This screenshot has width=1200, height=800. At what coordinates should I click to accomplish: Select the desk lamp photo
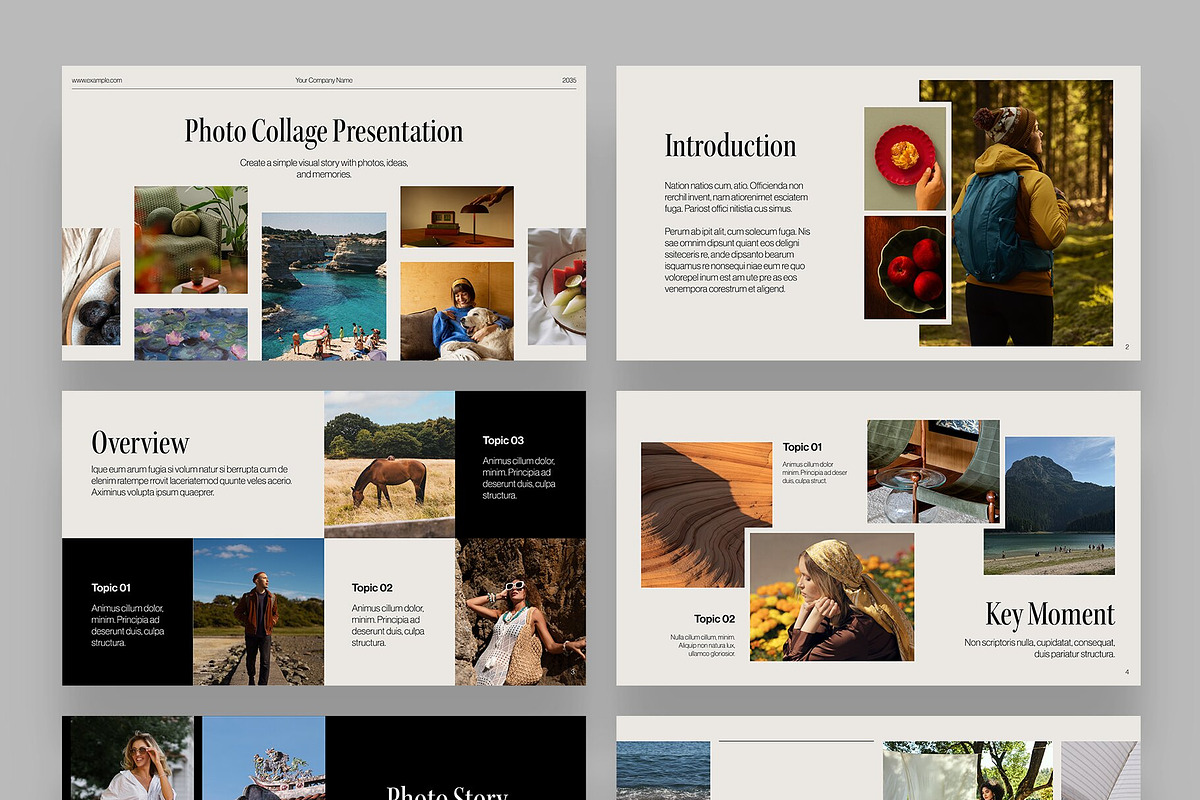[457, 217]
